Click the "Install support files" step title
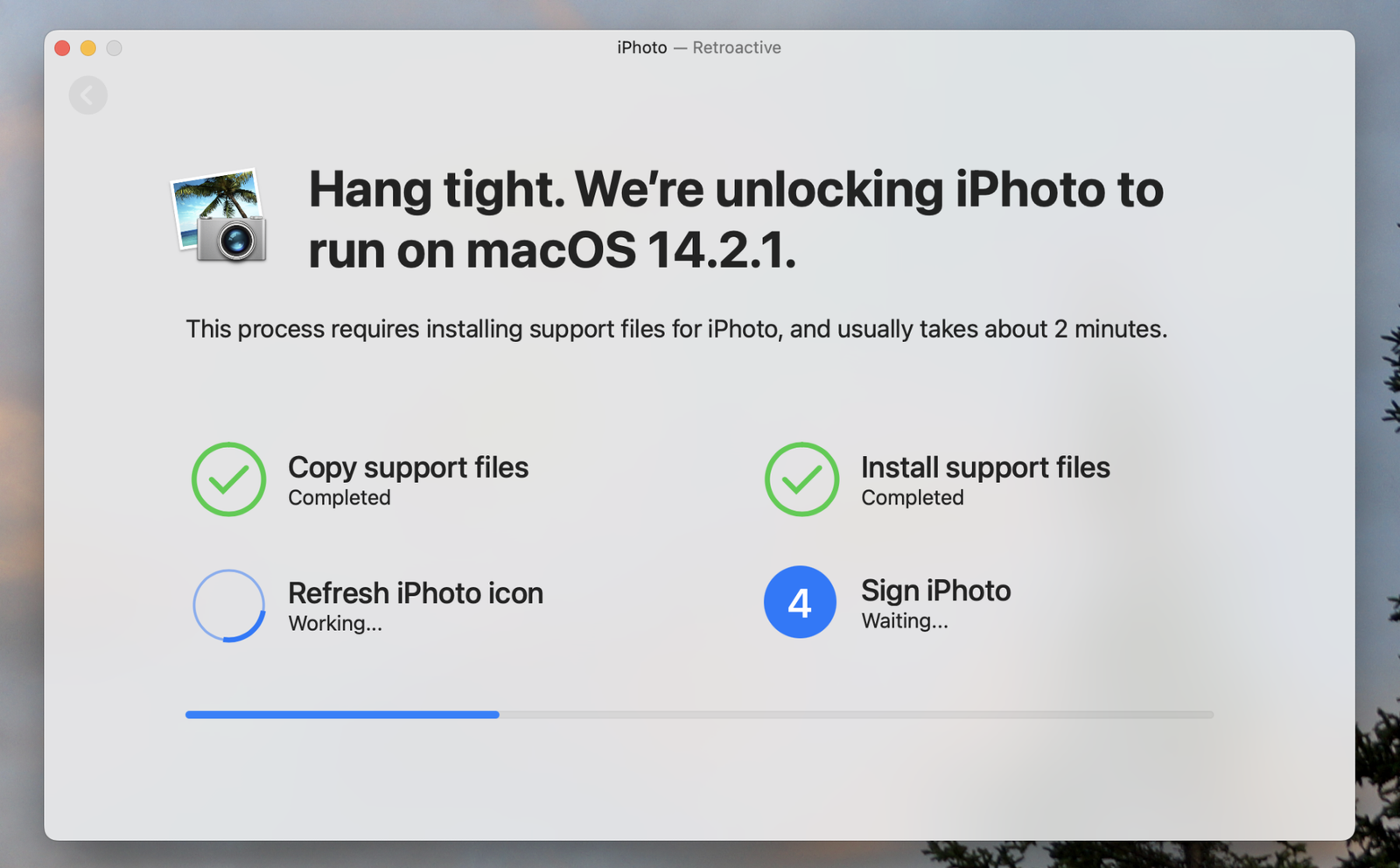The image size is (1400, 868). 985,467
